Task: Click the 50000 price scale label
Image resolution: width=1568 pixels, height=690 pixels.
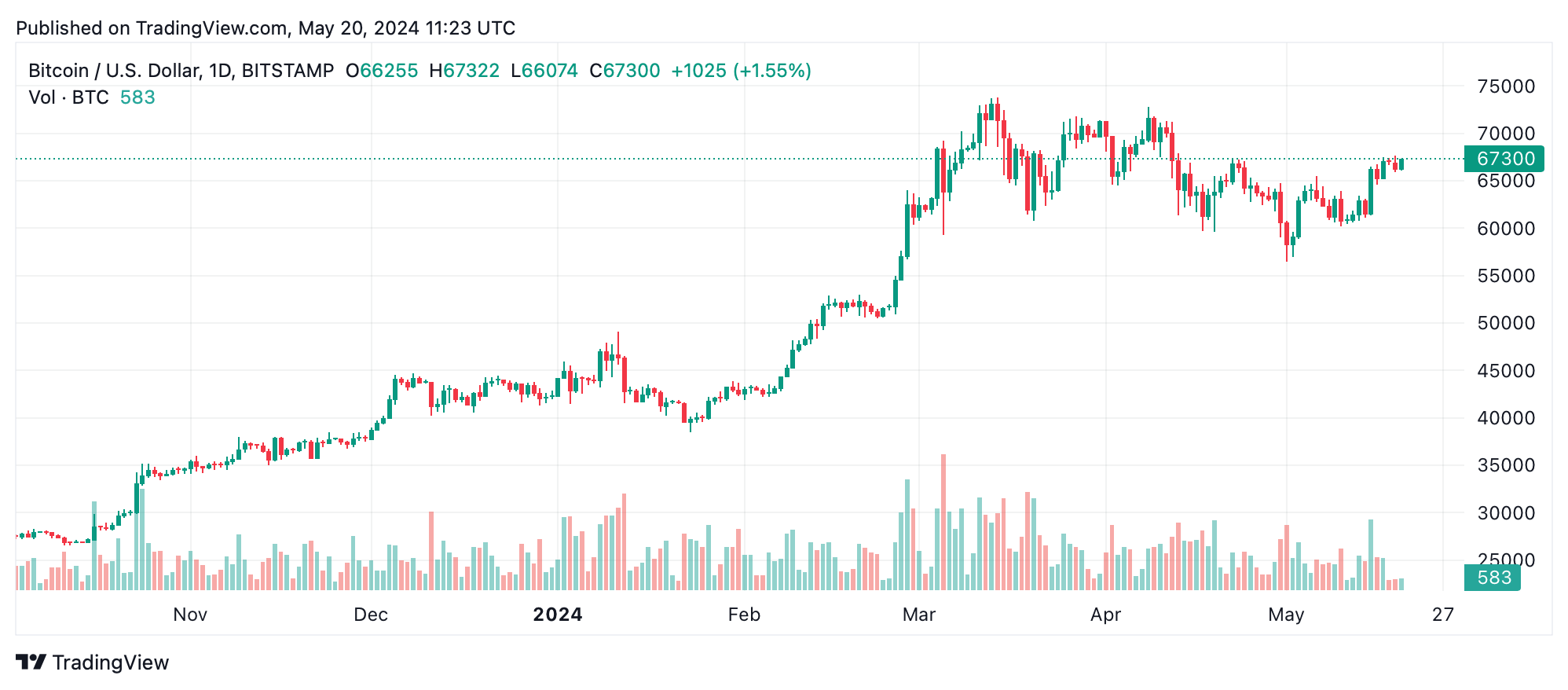Action: coord(1506,323)
